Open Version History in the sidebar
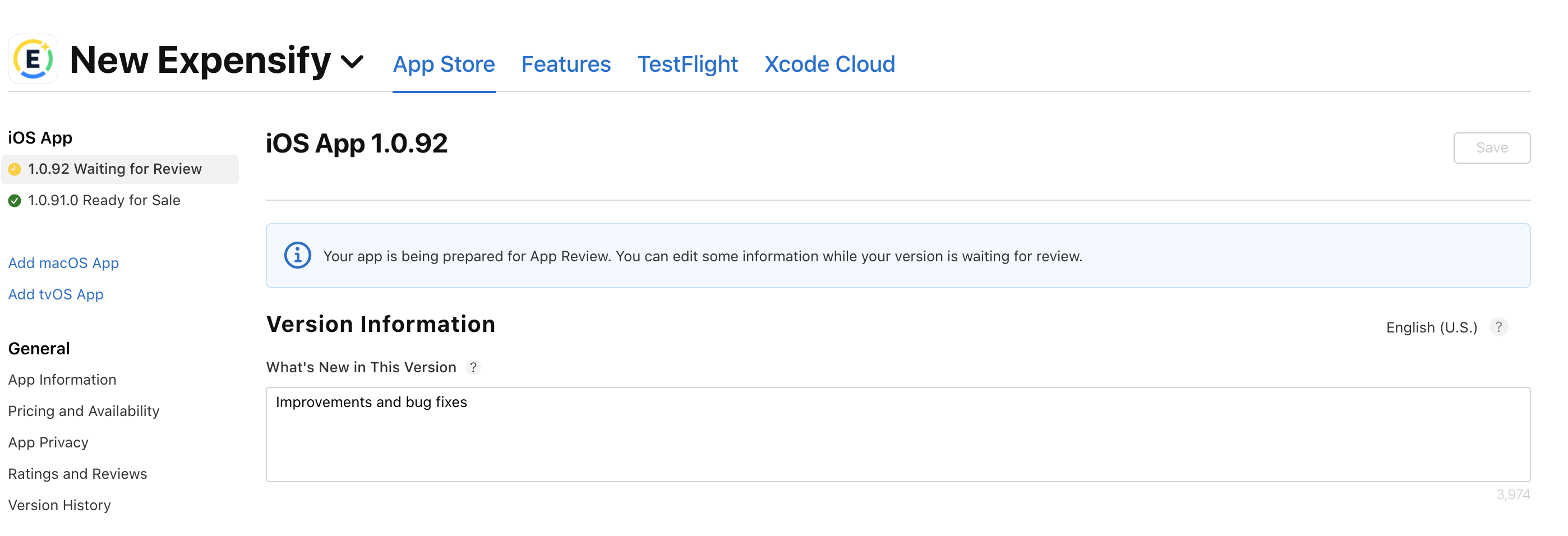 pyautogui.click(x=59, y=505)
